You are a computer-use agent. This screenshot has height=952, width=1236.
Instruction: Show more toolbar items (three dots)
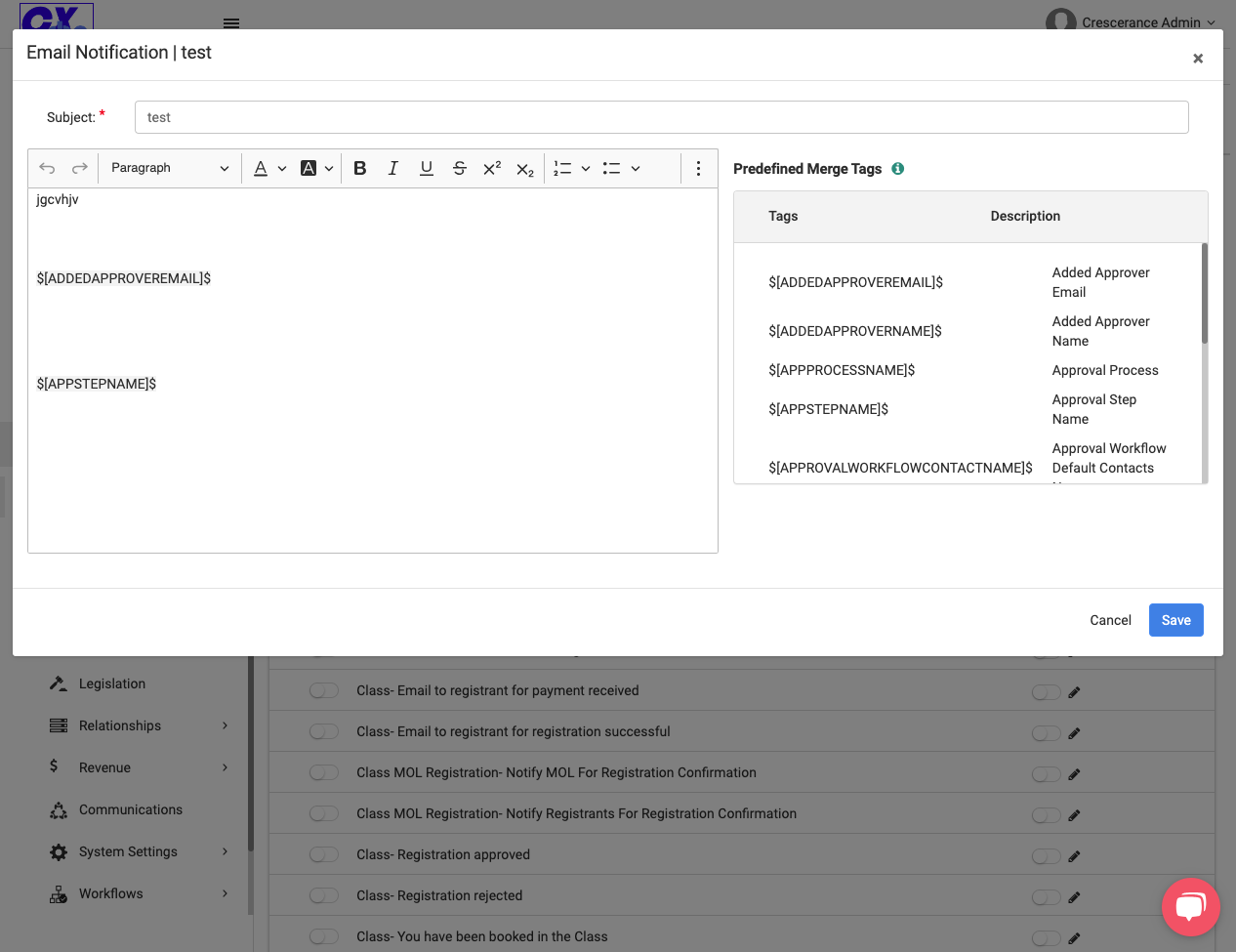point(698,168)
